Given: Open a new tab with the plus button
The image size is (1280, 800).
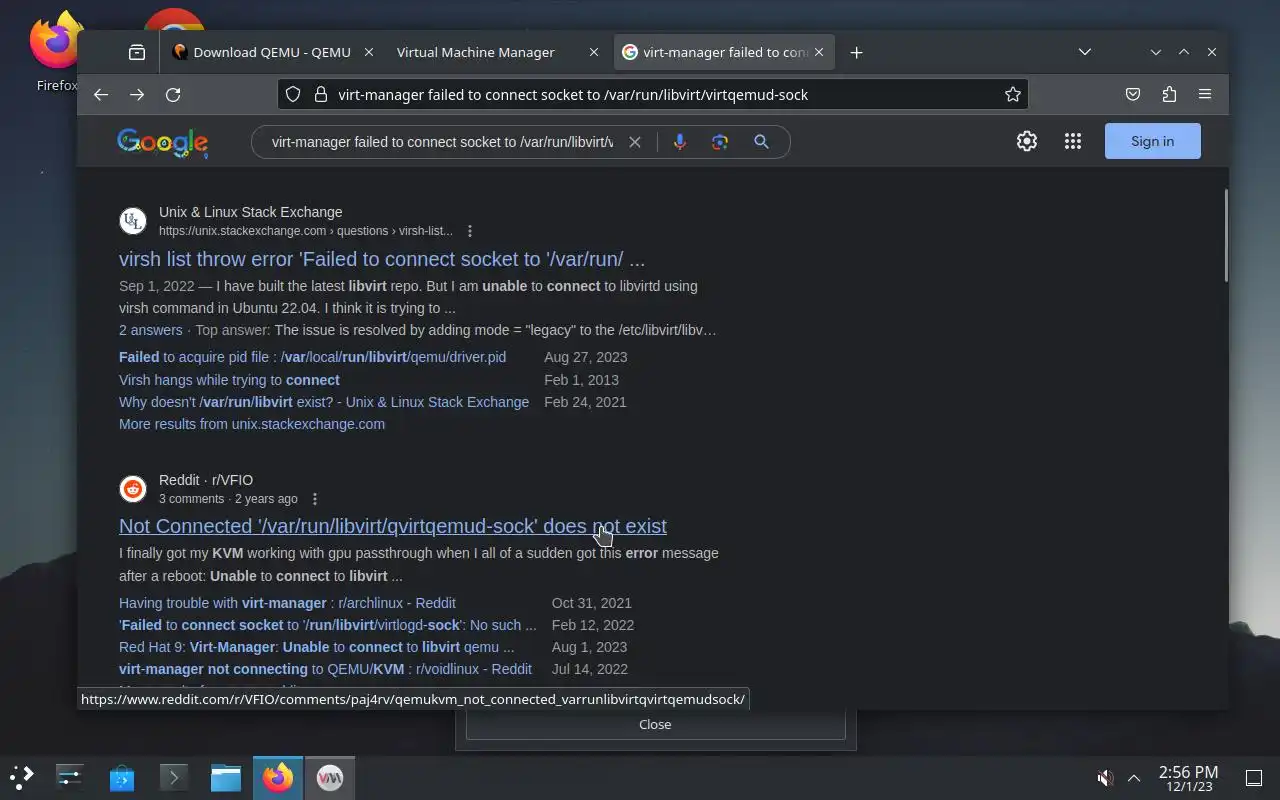Looking at the screenshot, I should pyautogui.click(x=856, y=52).
